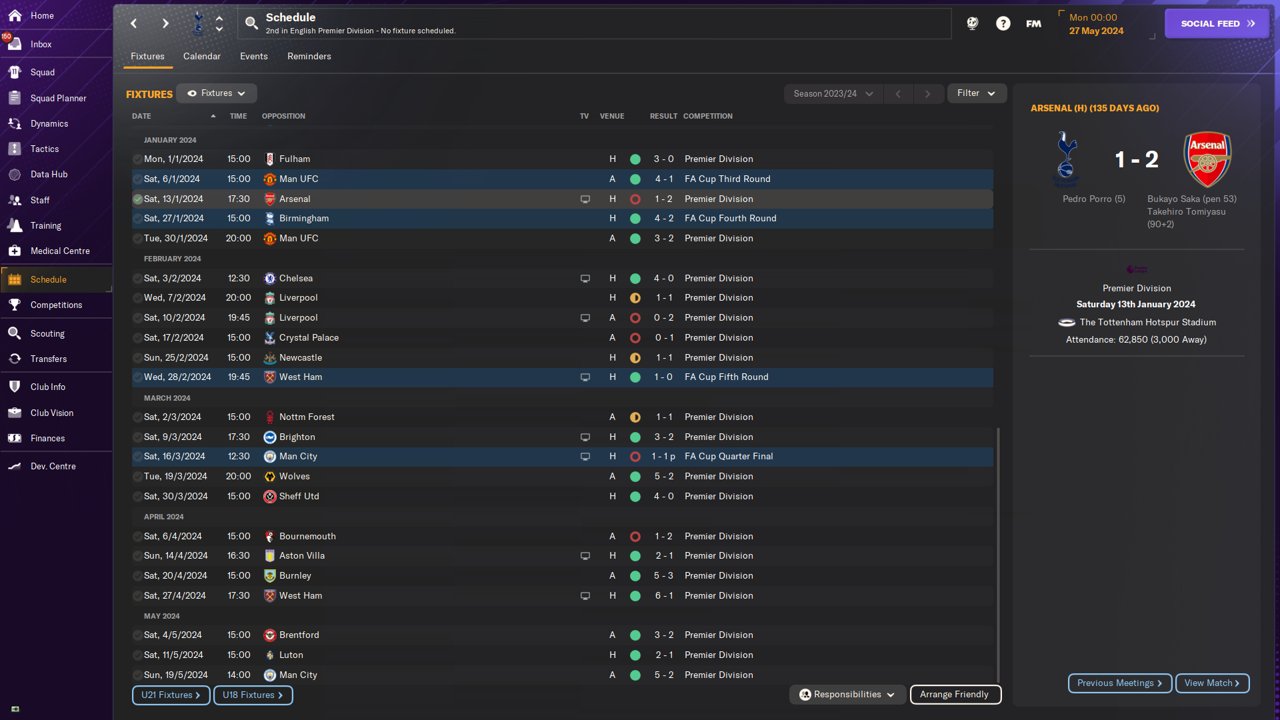The width and height of the screenshot is (1280, 720).
Task: Open the Medical Centre section
Action: 59,251
